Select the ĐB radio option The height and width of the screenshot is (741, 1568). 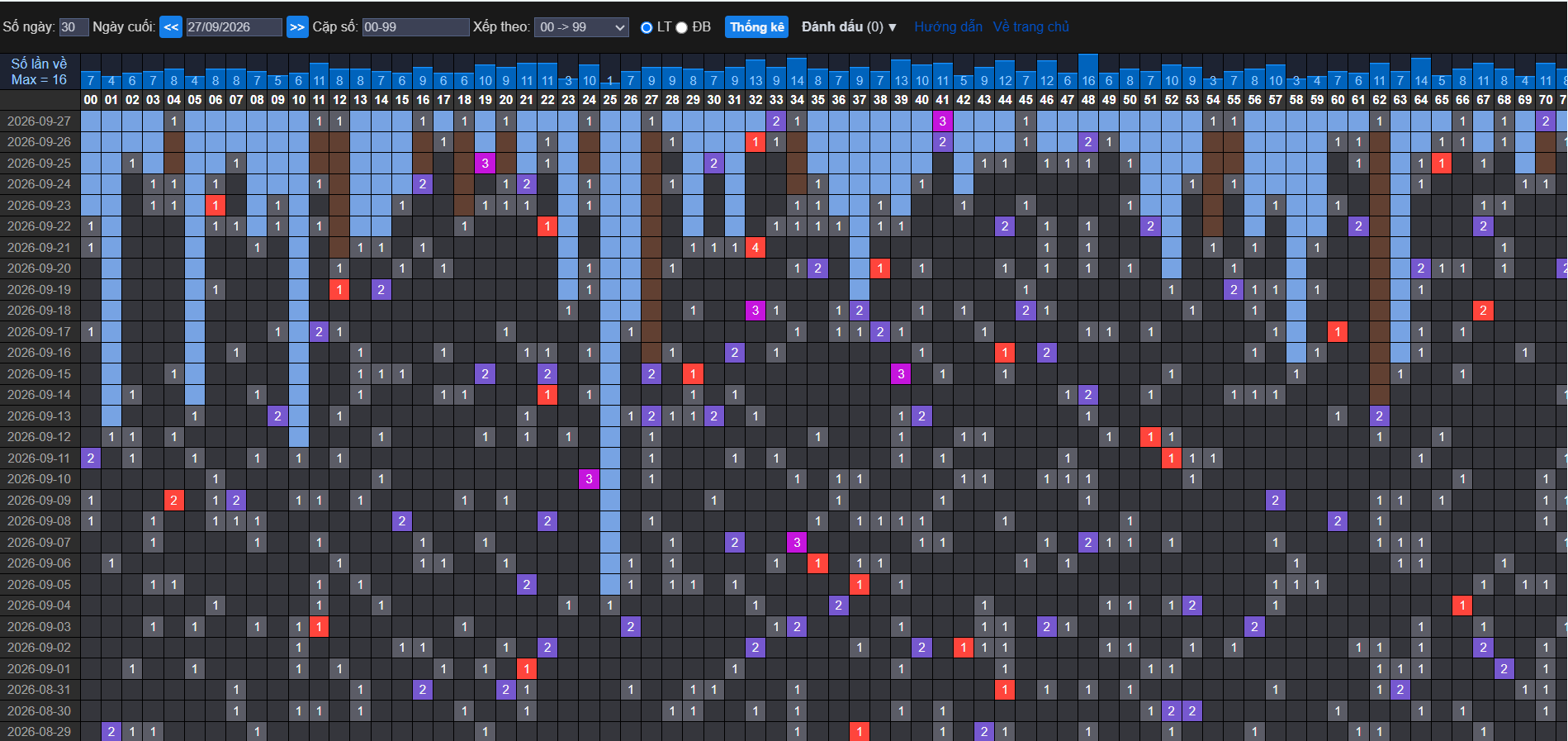[682, 28]
